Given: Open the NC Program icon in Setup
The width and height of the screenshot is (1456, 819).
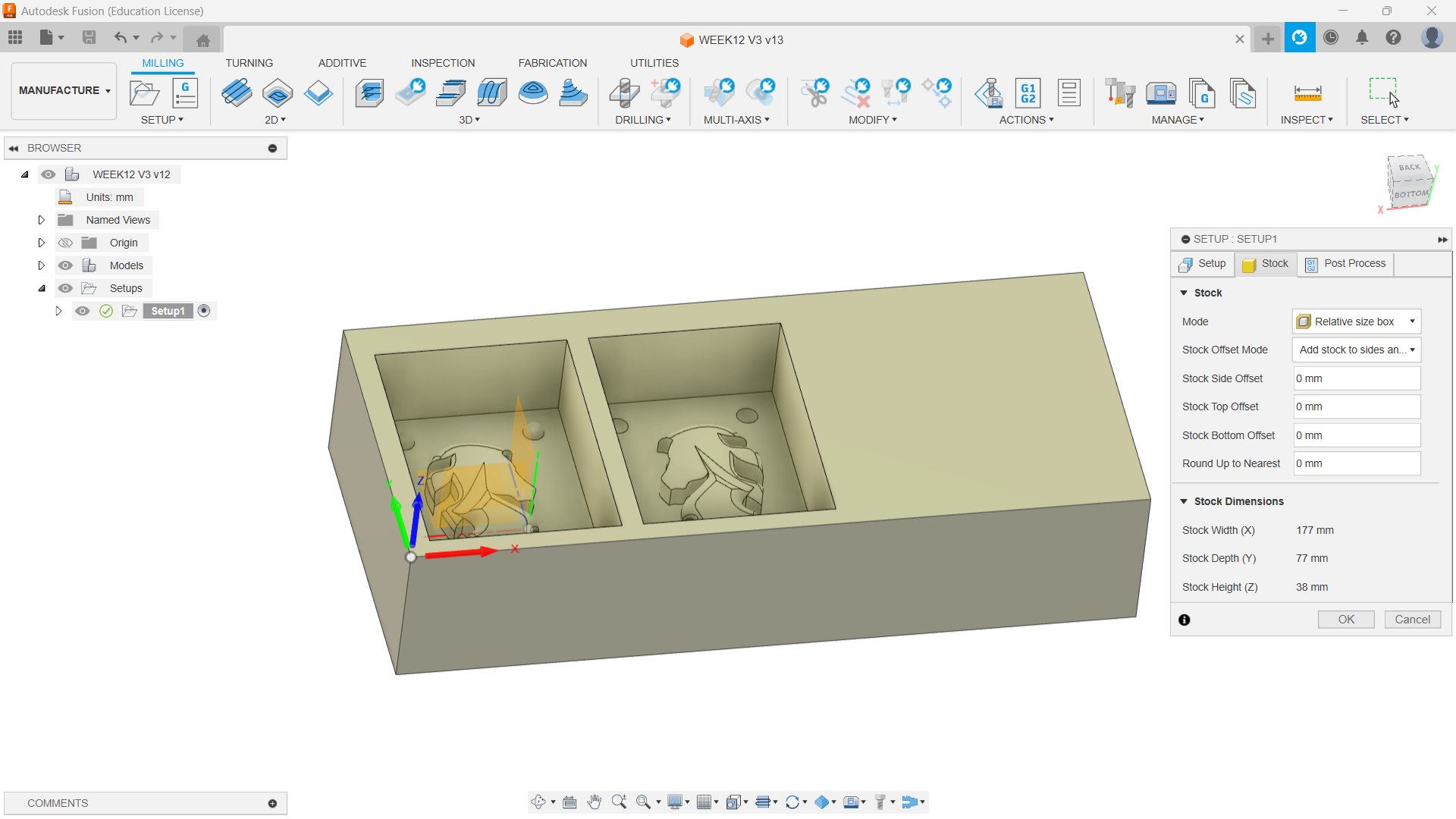Looking at the screenshot, I should [x=185, y=93].
